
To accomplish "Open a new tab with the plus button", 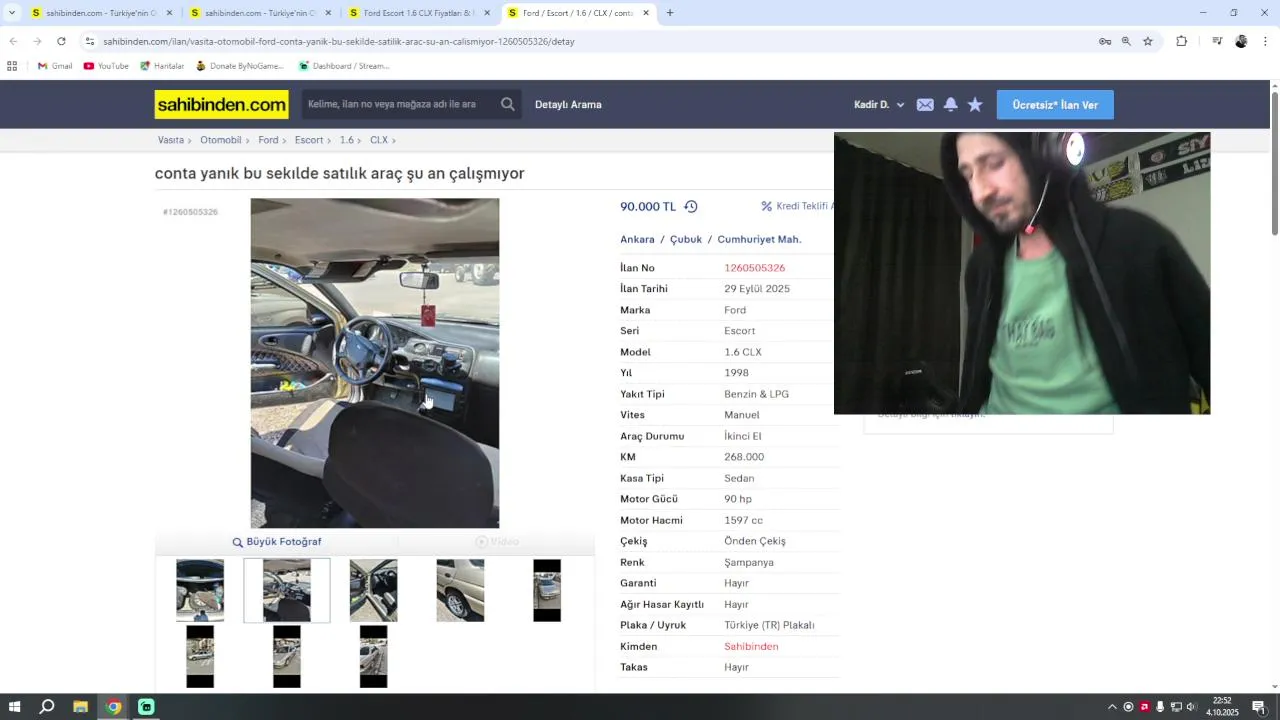I will (x=670, y=13).
